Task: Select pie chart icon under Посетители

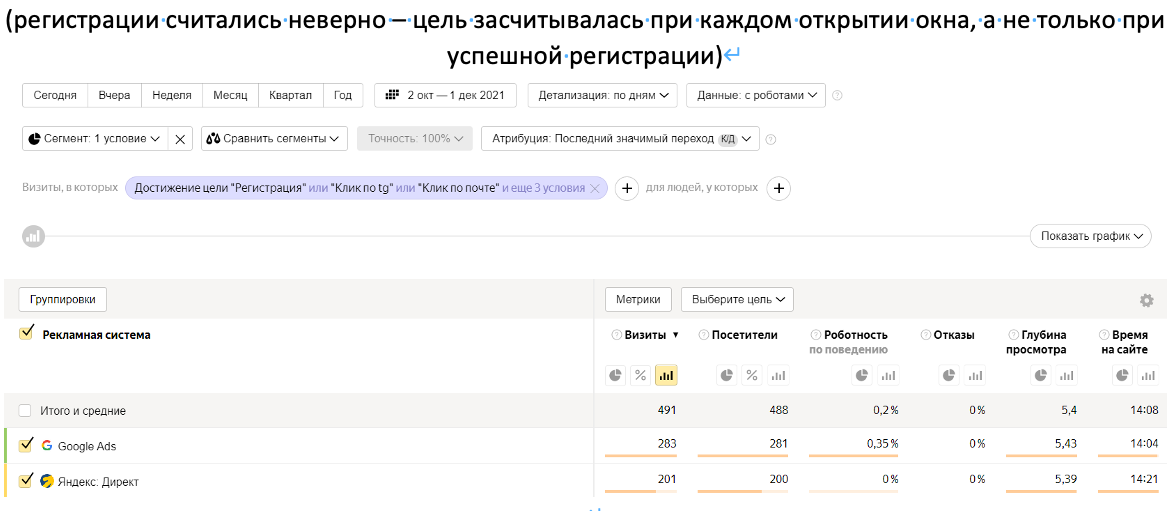Action: 727,376
